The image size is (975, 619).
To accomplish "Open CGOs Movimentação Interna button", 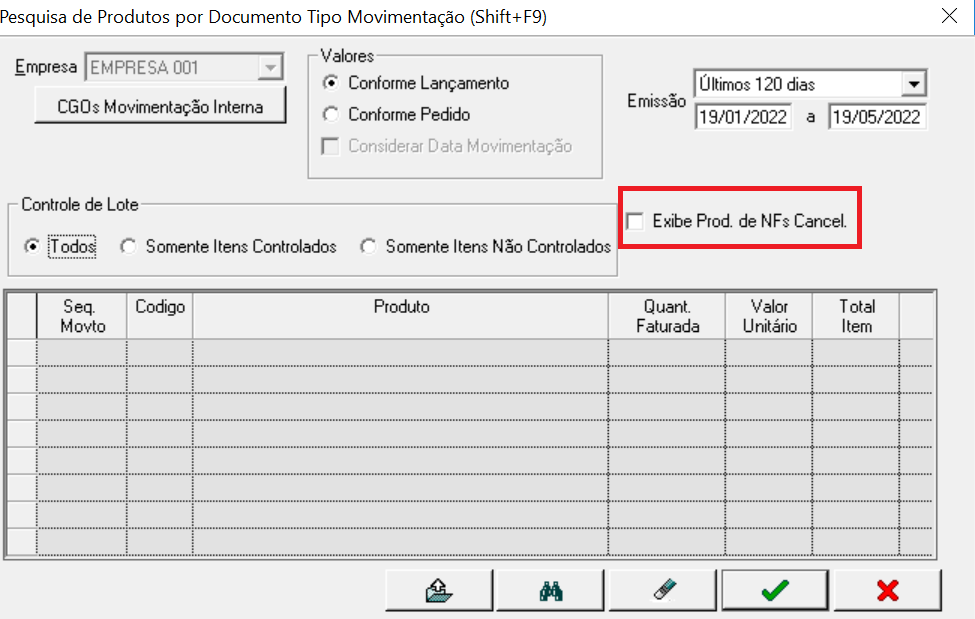I will tap(160, 106).
